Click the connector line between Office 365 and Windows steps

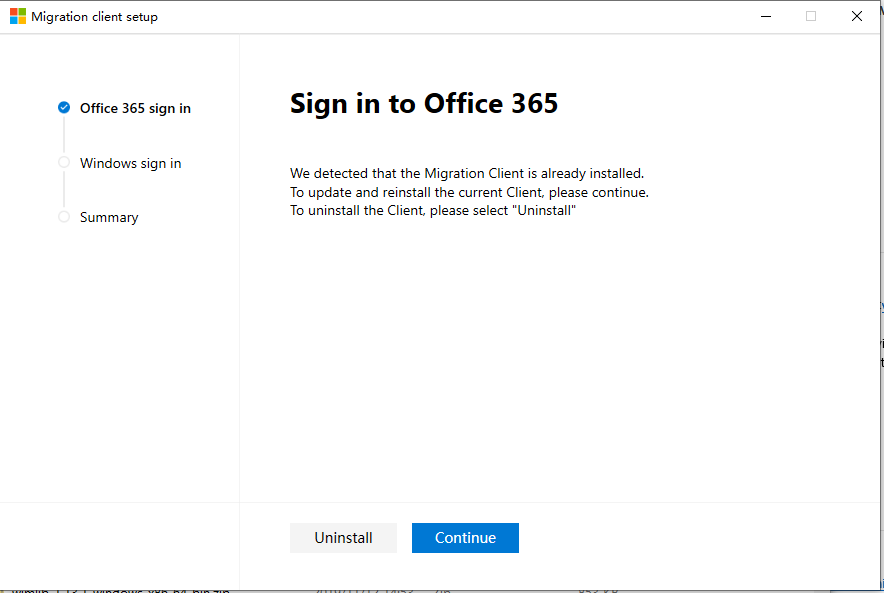[x=64, y=135]
